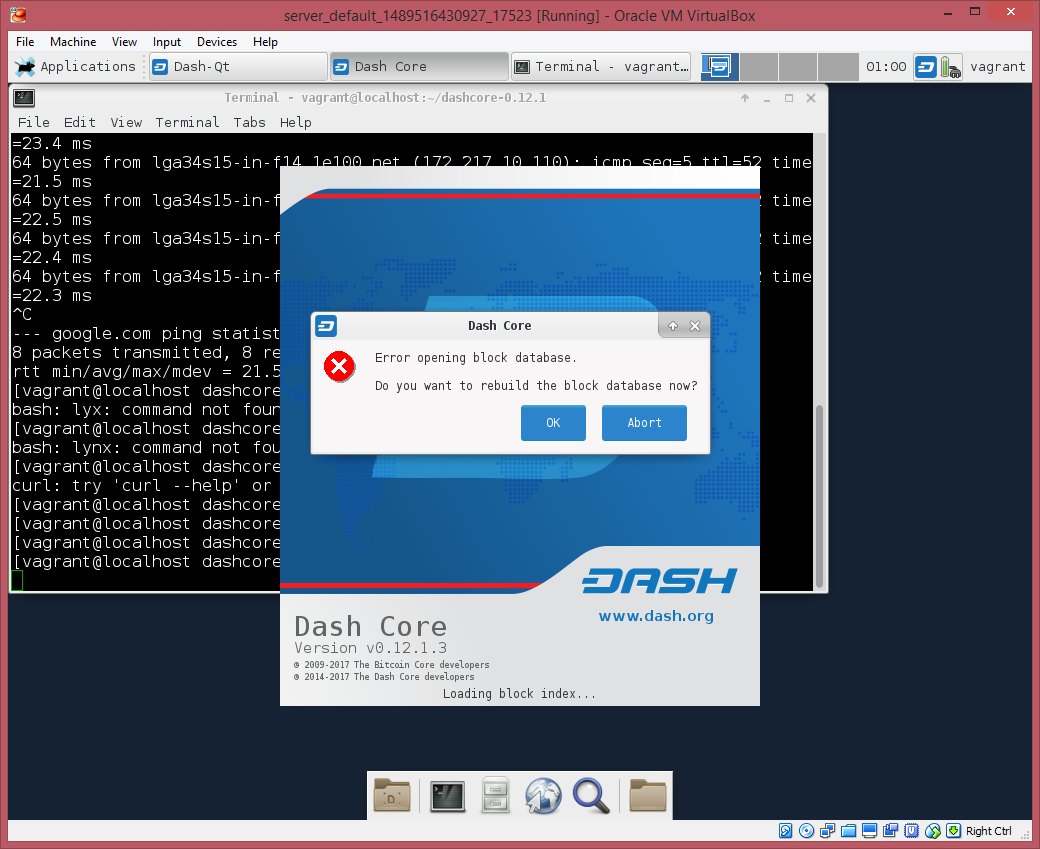Select the second workspace in the switcher
The width and height of the screenshot is (1040, 849).
coord(759,66)
